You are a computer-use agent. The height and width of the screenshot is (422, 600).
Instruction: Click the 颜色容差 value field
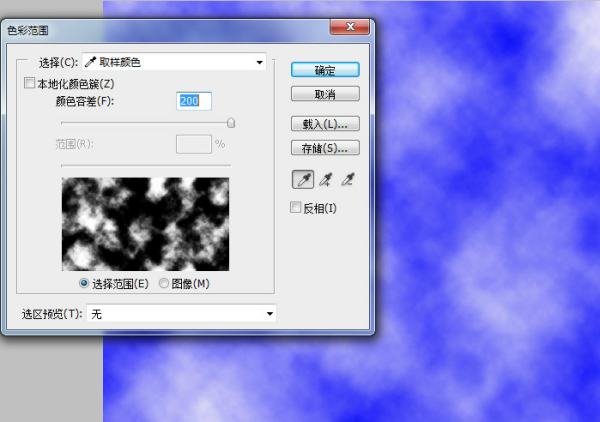click(x=194, y=101)
